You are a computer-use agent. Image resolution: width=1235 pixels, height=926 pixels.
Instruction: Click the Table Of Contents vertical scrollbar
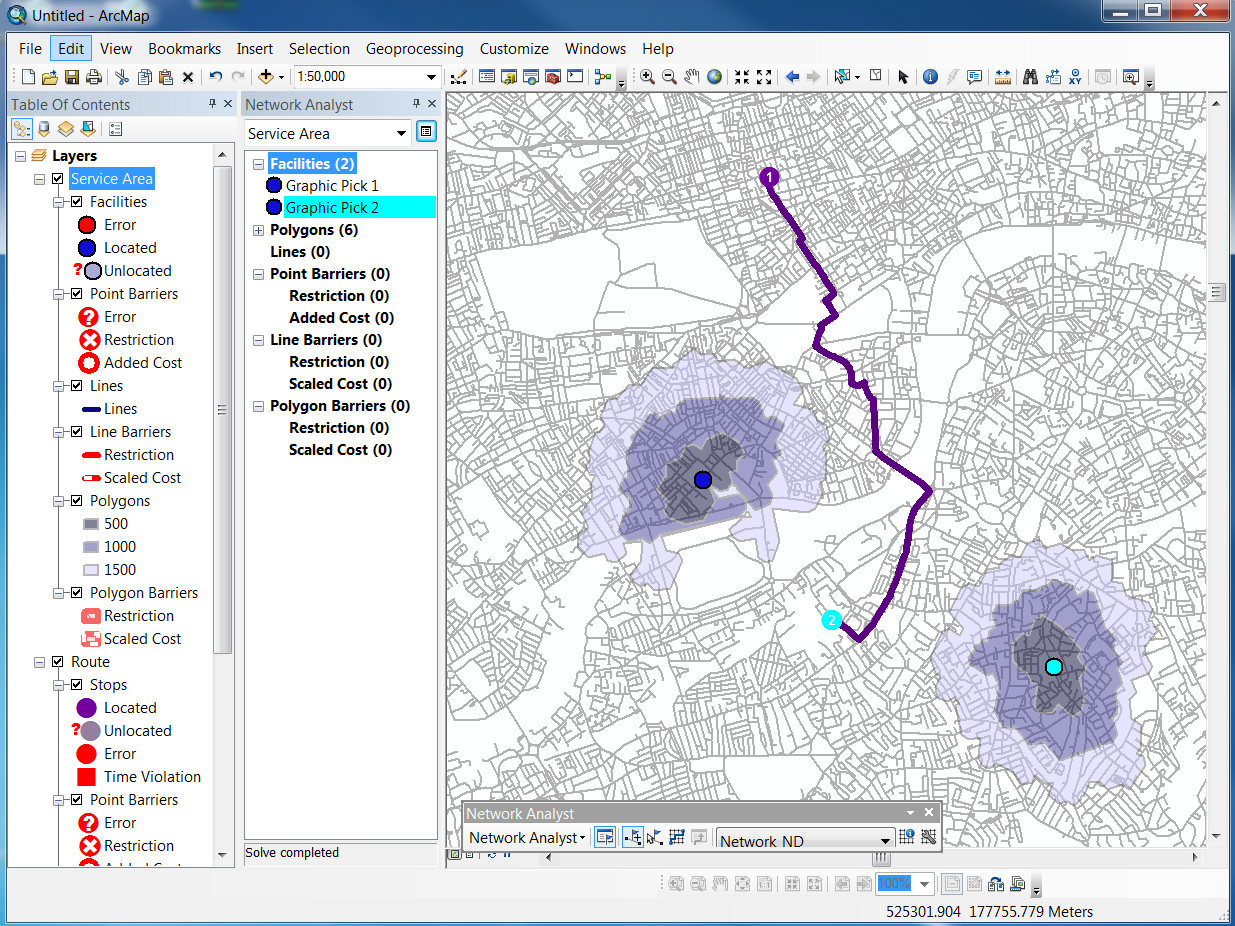[x=222, y=409]
